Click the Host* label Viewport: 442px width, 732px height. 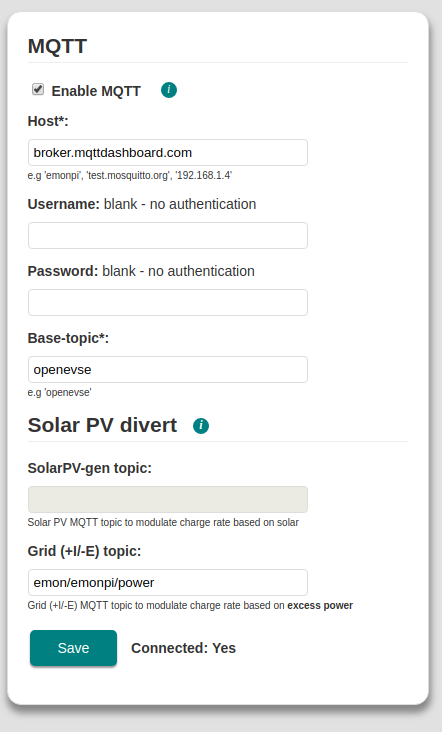tap(48, 121)
